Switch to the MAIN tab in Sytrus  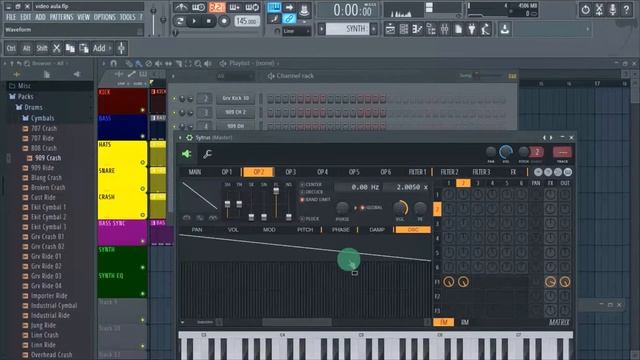(x=195, y=172)
